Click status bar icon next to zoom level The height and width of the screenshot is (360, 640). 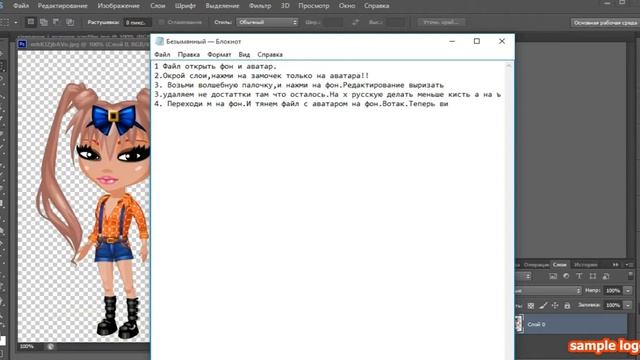[51, 347]
